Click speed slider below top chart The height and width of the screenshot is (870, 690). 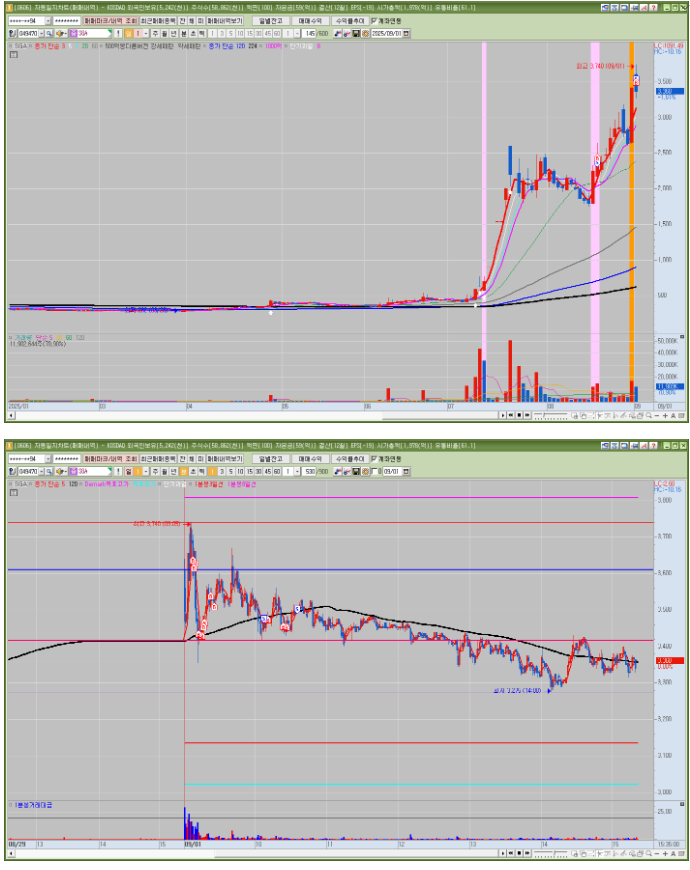point(551,416)
